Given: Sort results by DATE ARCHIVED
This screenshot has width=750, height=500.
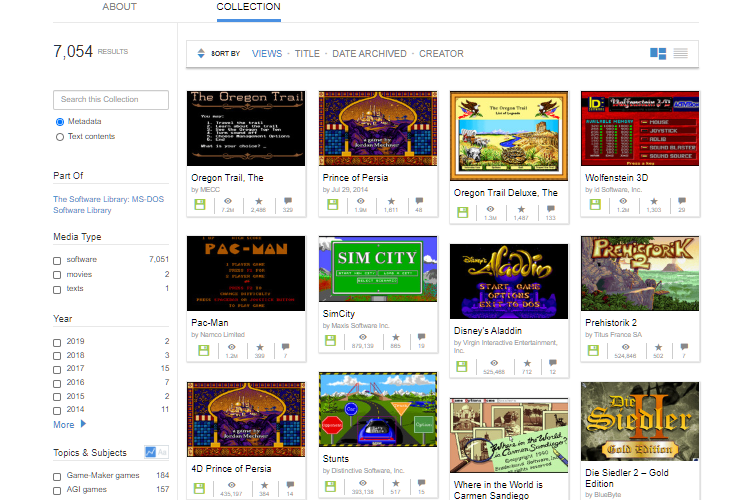Looking at the screenshot, I should tap(369, 54).
